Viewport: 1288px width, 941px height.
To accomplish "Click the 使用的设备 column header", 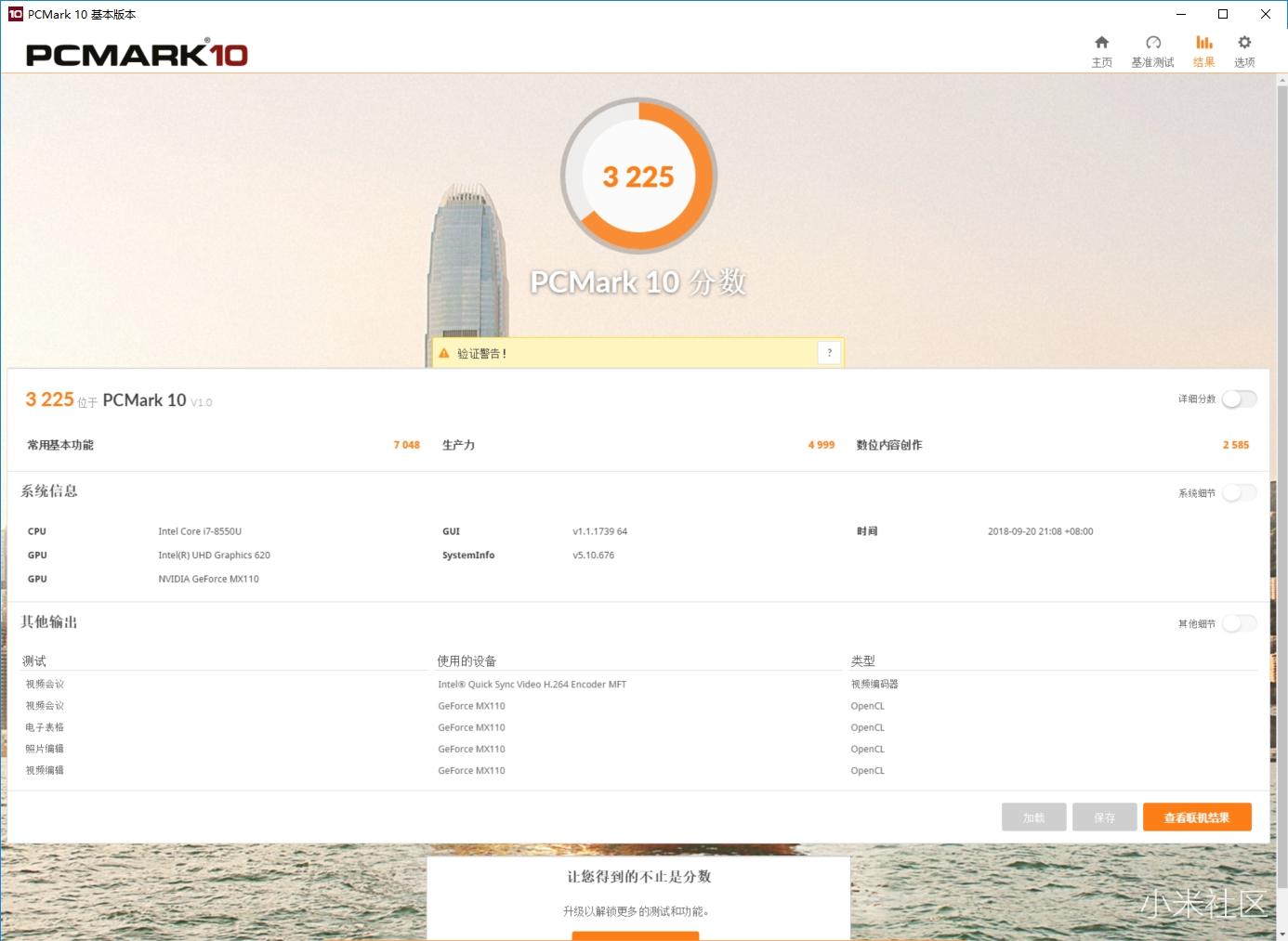I will point(467,660).
